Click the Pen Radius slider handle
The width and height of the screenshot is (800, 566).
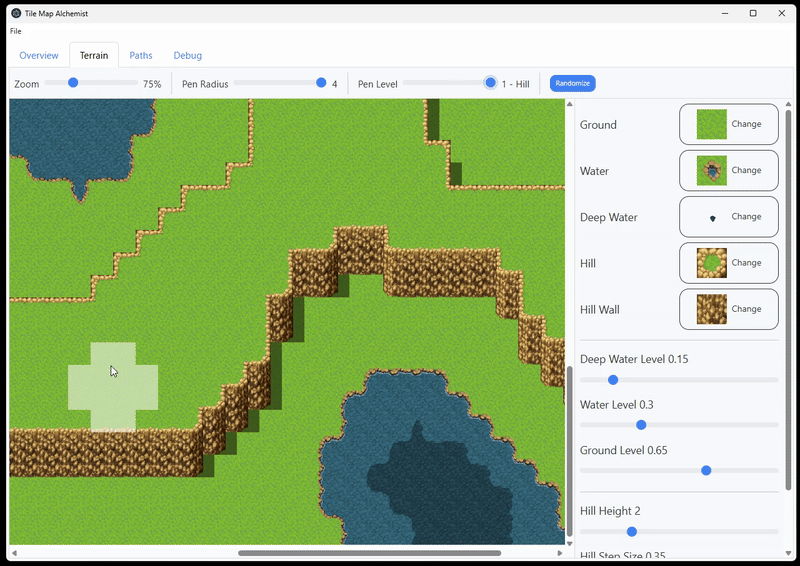tap(321, 82)
